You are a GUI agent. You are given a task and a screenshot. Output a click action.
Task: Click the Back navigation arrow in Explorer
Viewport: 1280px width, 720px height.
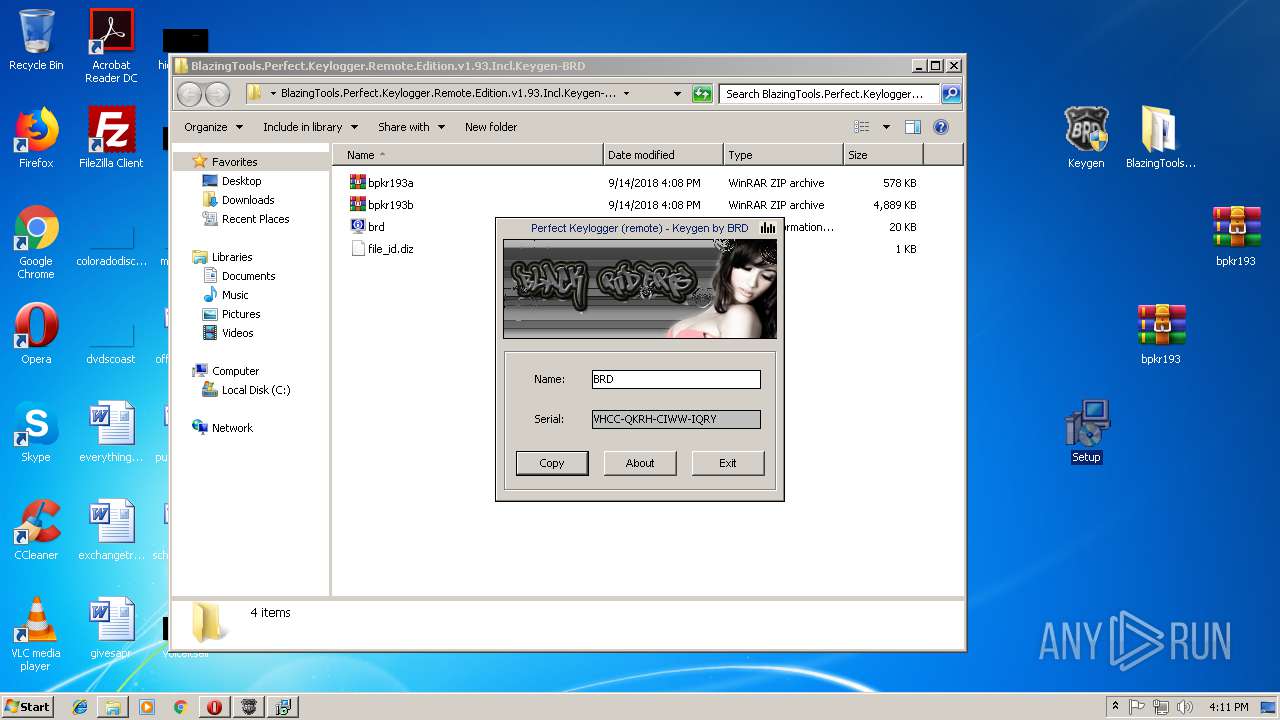pyautogui.click(x=189, y=94)
